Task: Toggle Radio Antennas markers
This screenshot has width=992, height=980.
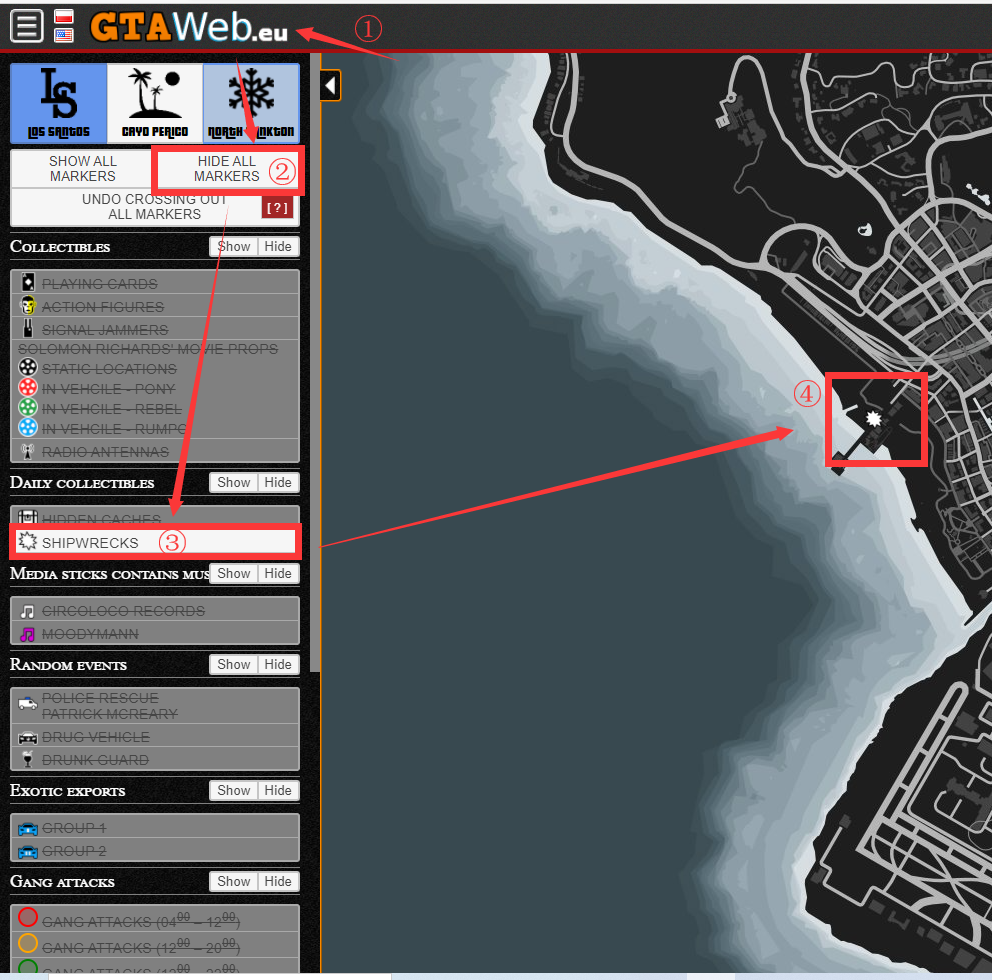Action: pyautogui.click(x=154, y=451)
